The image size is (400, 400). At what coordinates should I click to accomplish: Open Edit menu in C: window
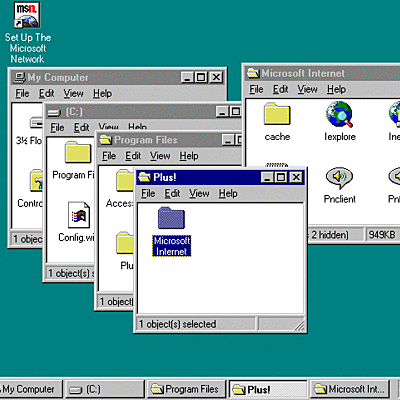[x=81, y=128]
